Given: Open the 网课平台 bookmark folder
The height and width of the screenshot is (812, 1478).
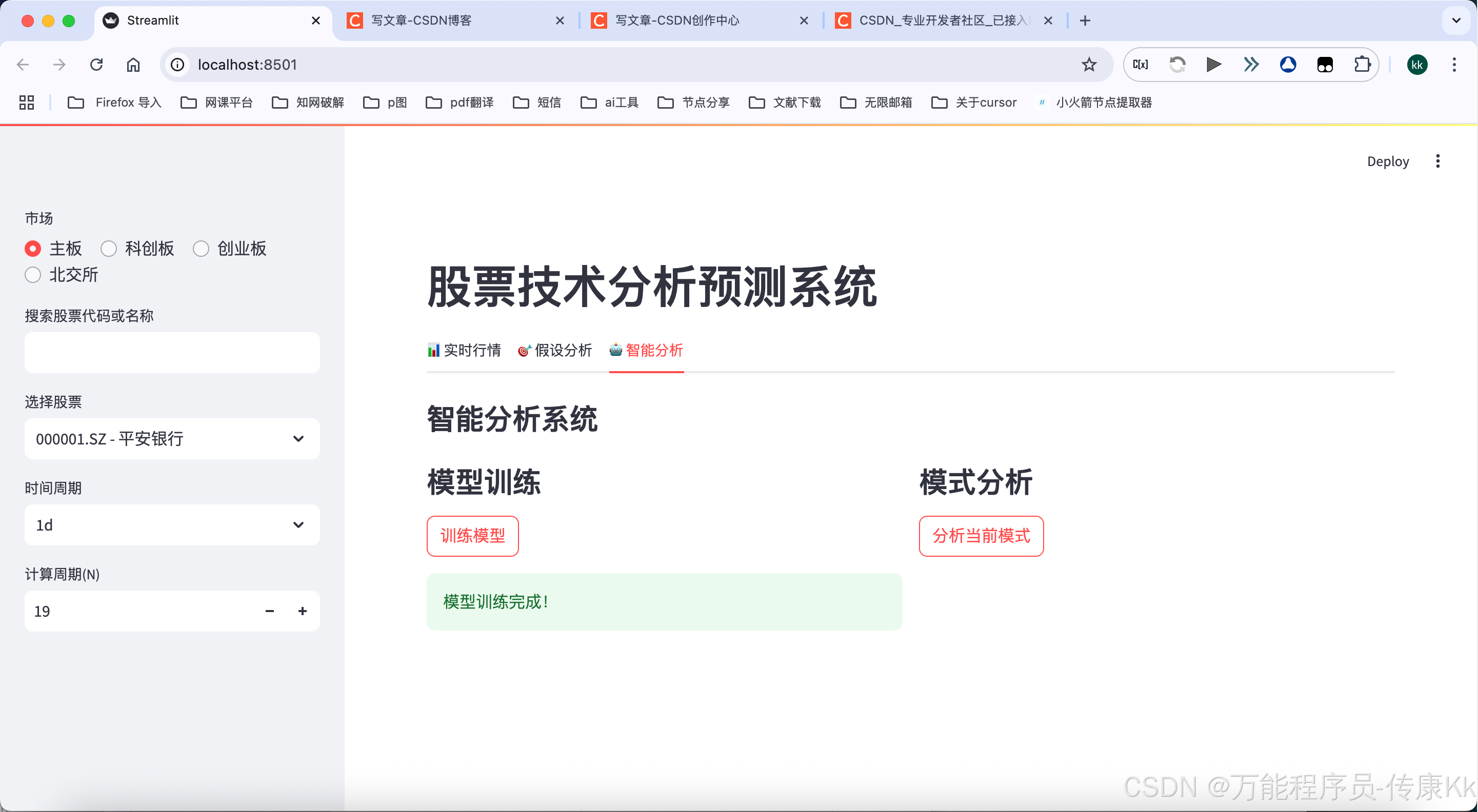Looking at the screenshot, I should 216,103.
